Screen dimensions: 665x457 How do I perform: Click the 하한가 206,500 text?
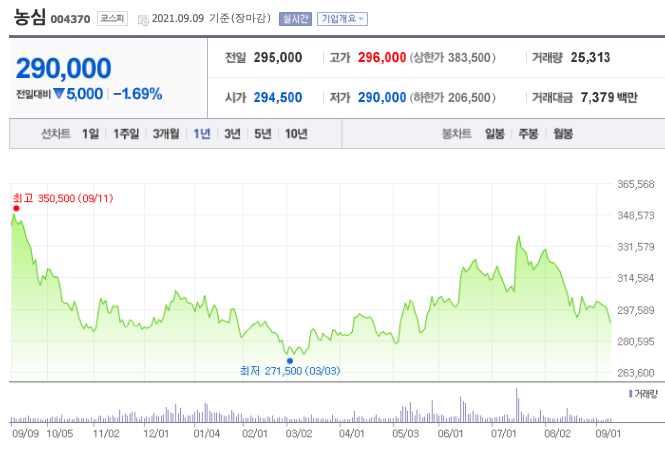tap(453, 98)
